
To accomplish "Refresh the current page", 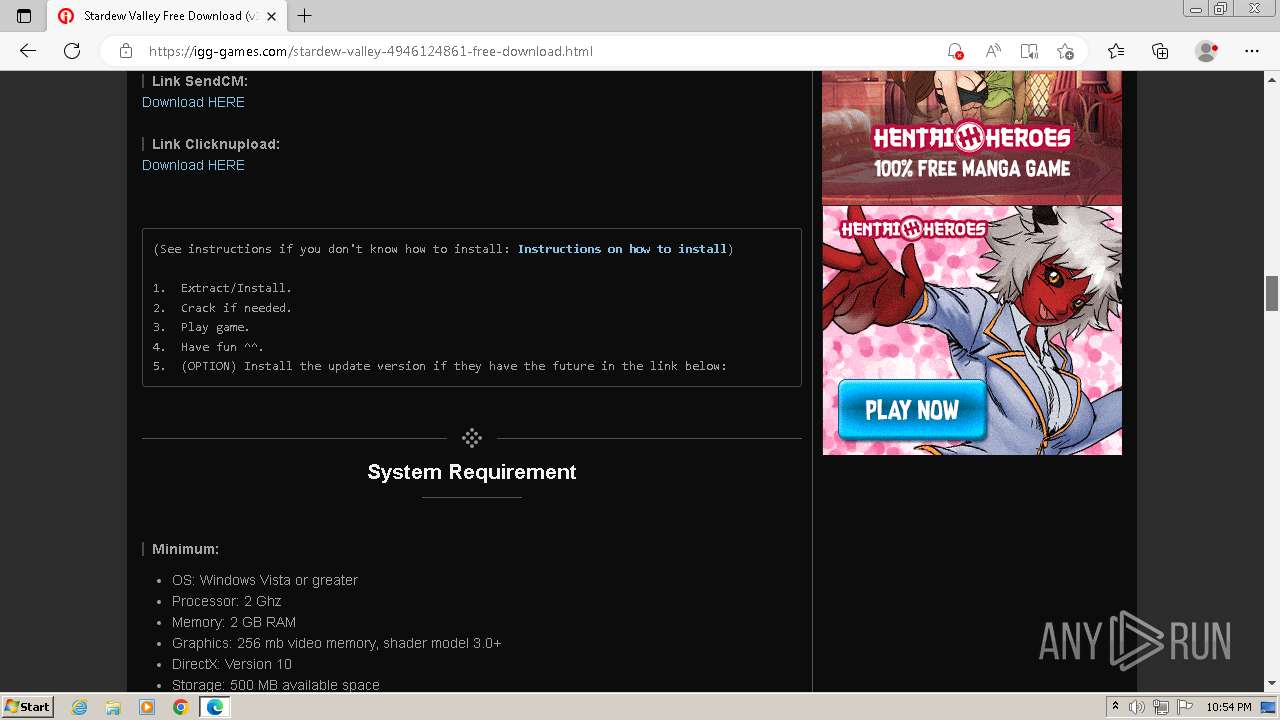I will tap(72, 51).
